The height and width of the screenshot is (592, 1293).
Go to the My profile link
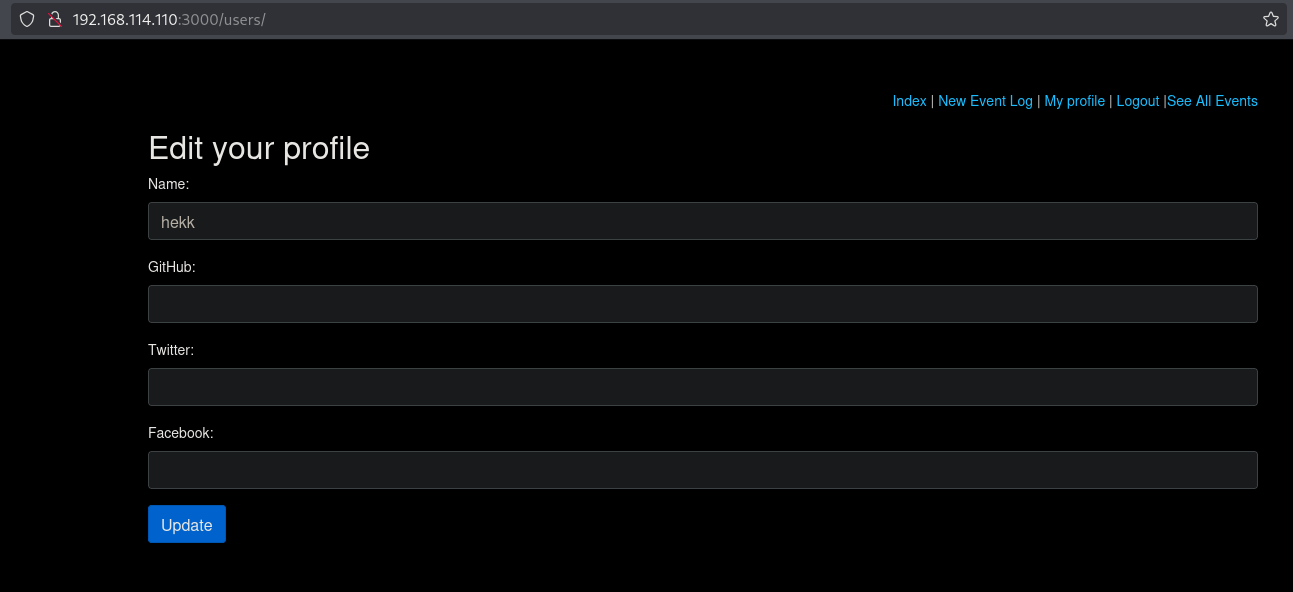(x=1074, y=101)
